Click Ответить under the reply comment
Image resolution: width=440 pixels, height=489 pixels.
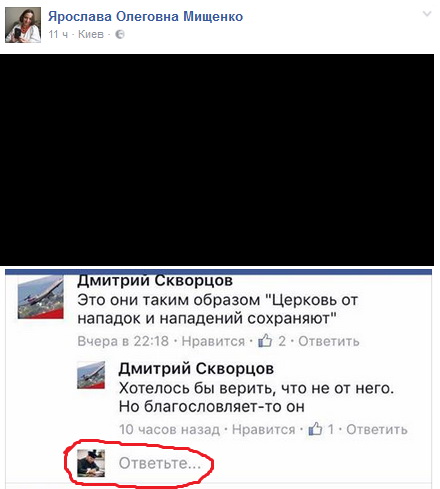[x=377, y=429]
